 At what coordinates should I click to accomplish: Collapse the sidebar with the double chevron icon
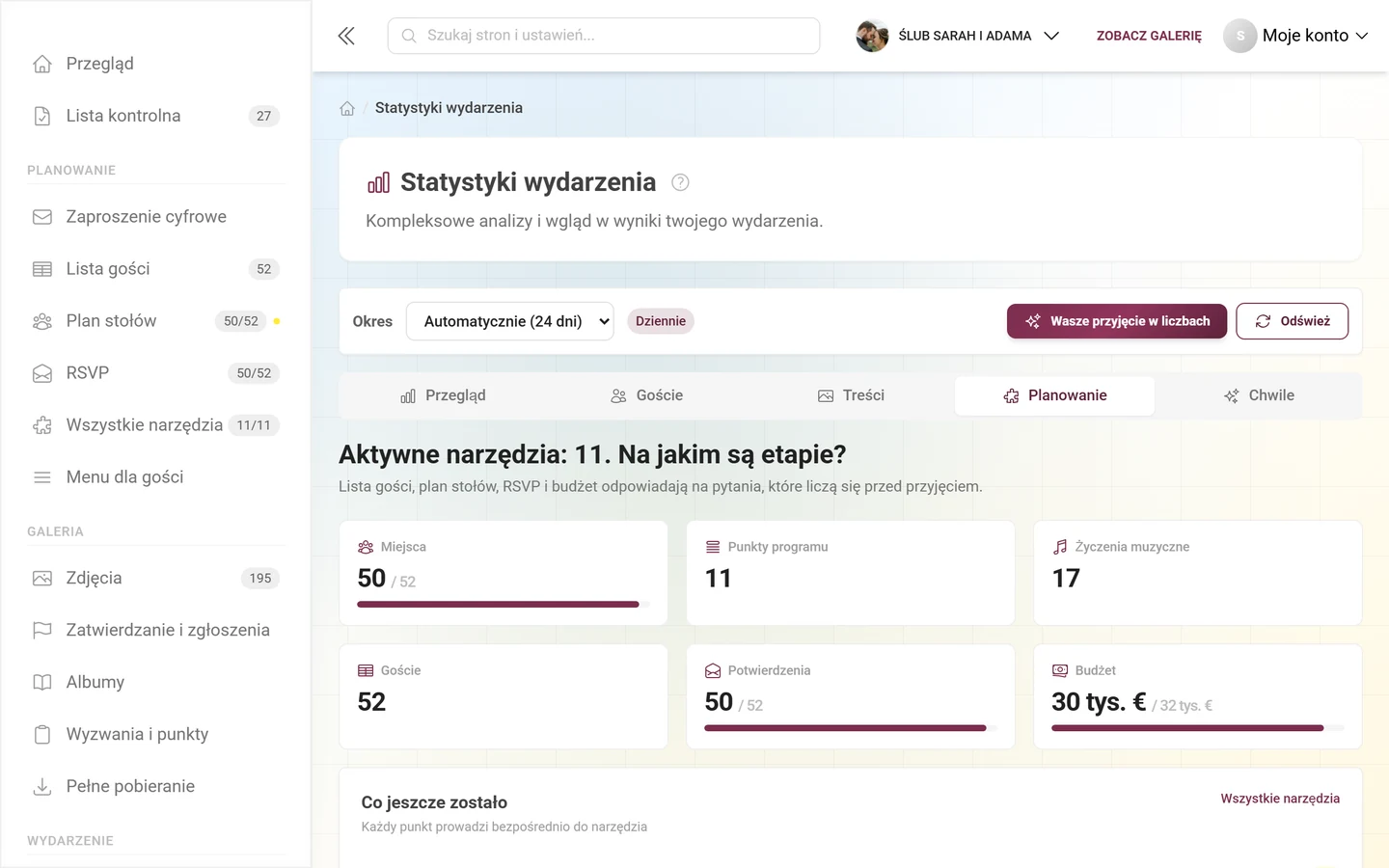(x=346, y=36)
